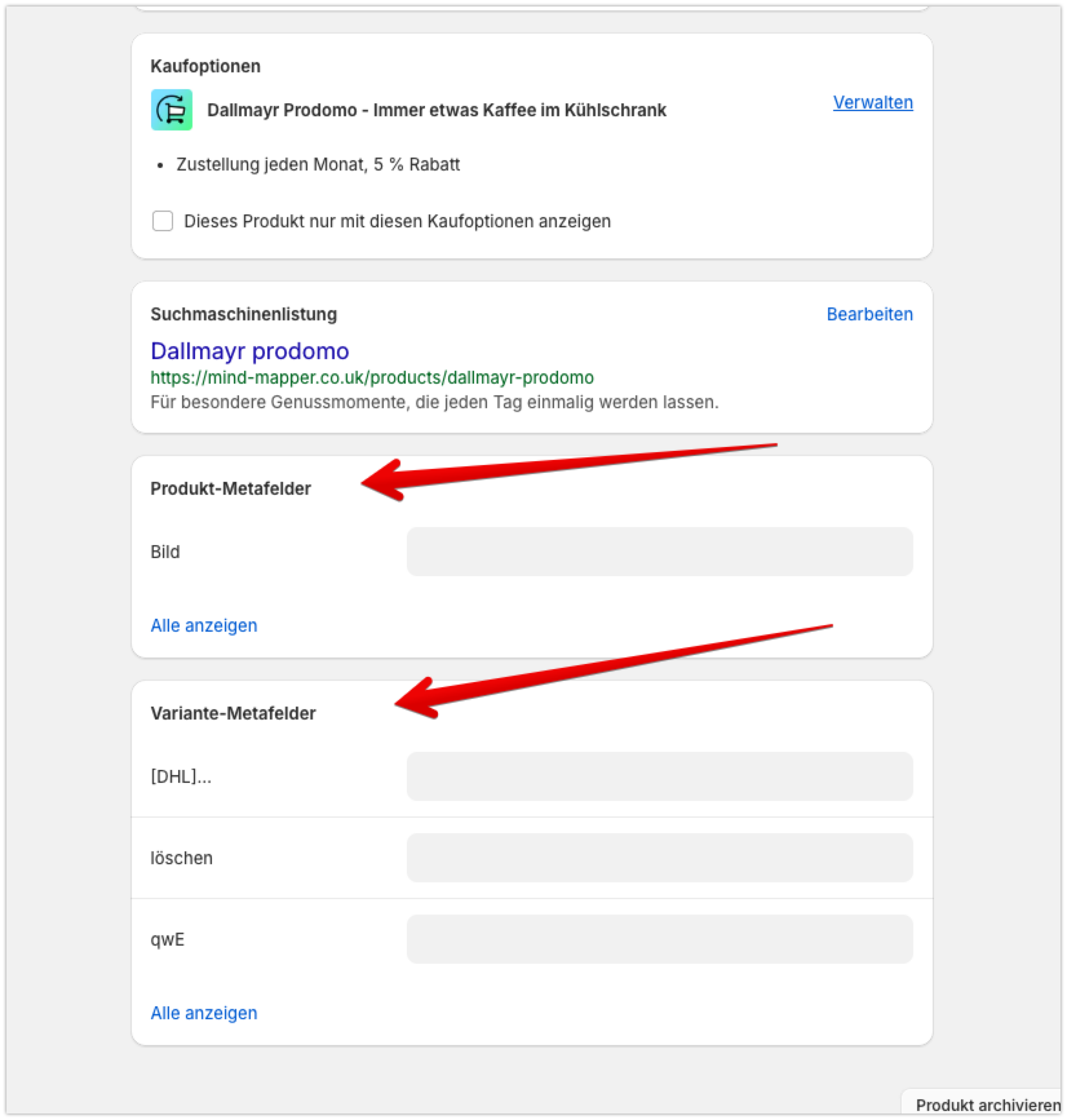Enable 'Dieses Produkt nur mit diesen Kaufoptionen anzeigen'
1067x1120 pixels.
[163, 221]
